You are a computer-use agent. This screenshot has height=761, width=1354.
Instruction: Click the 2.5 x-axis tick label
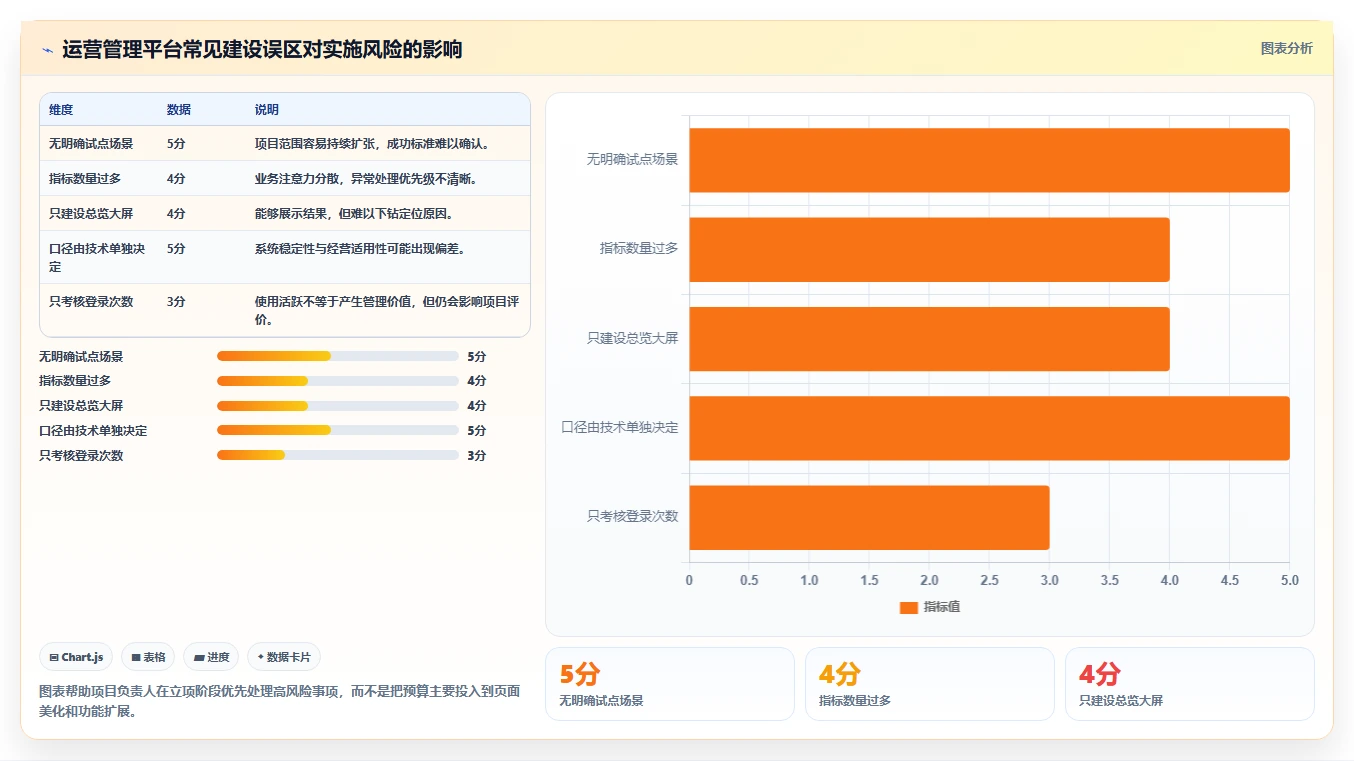[989, 580]
